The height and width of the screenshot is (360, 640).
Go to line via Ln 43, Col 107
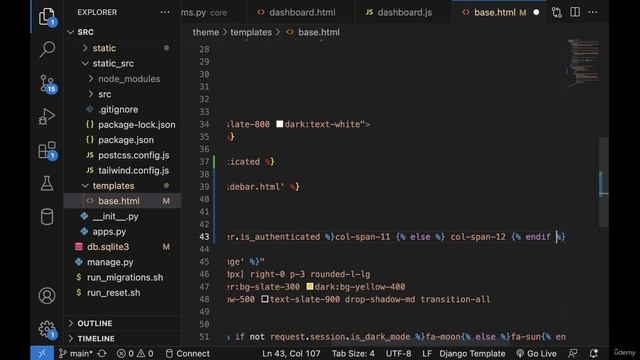pos(291,353)
